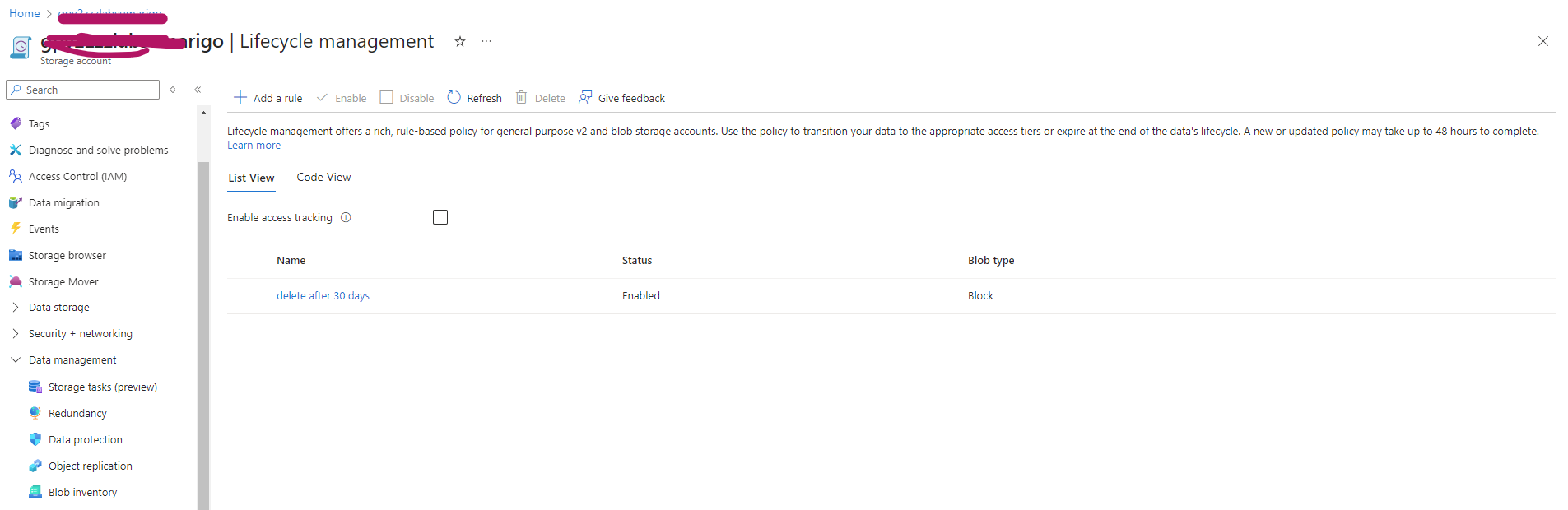Open Blob inventory menu label
Image resolution: width=1568 pixels, height=510 pixels.
(82, 492)
